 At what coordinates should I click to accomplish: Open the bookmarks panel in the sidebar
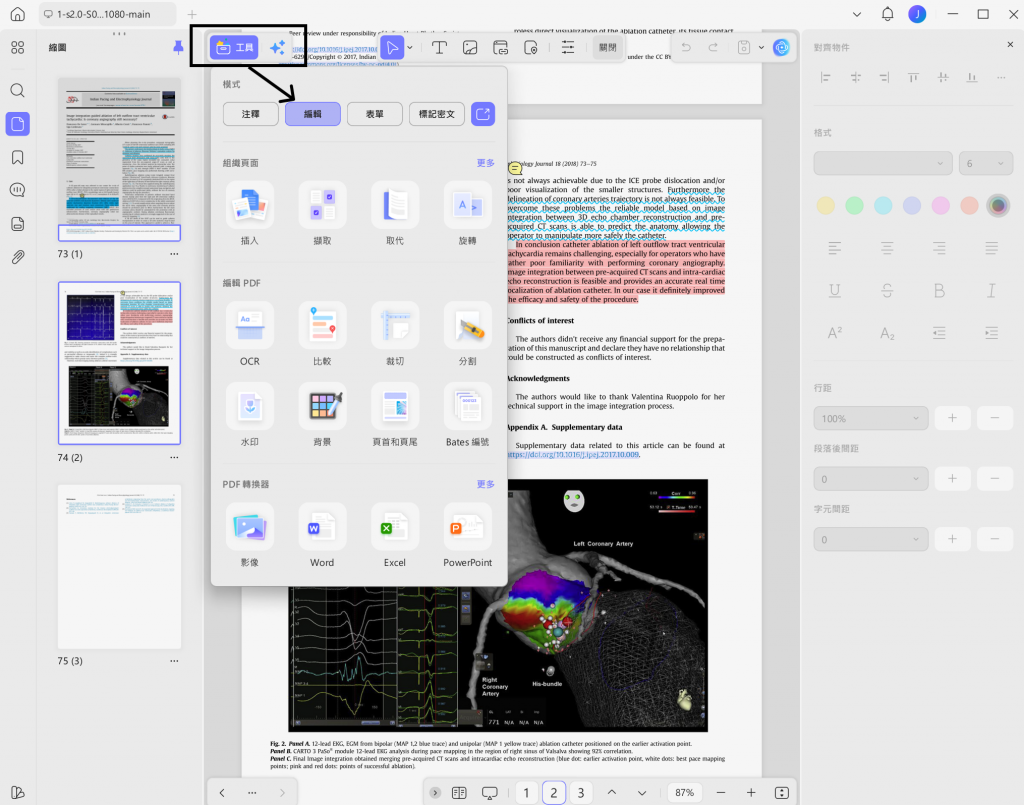click(18, 157)
